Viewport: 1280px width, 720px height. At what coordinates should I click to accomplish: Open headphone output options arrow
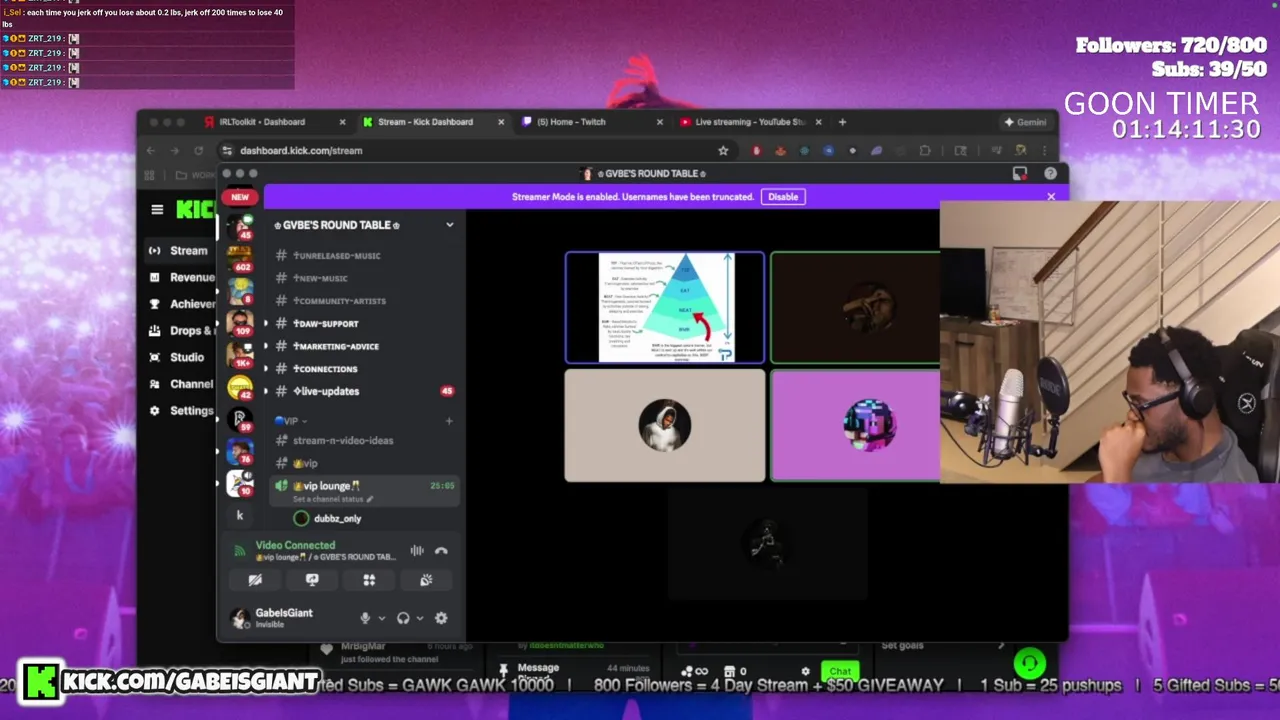tap(419, 618)
